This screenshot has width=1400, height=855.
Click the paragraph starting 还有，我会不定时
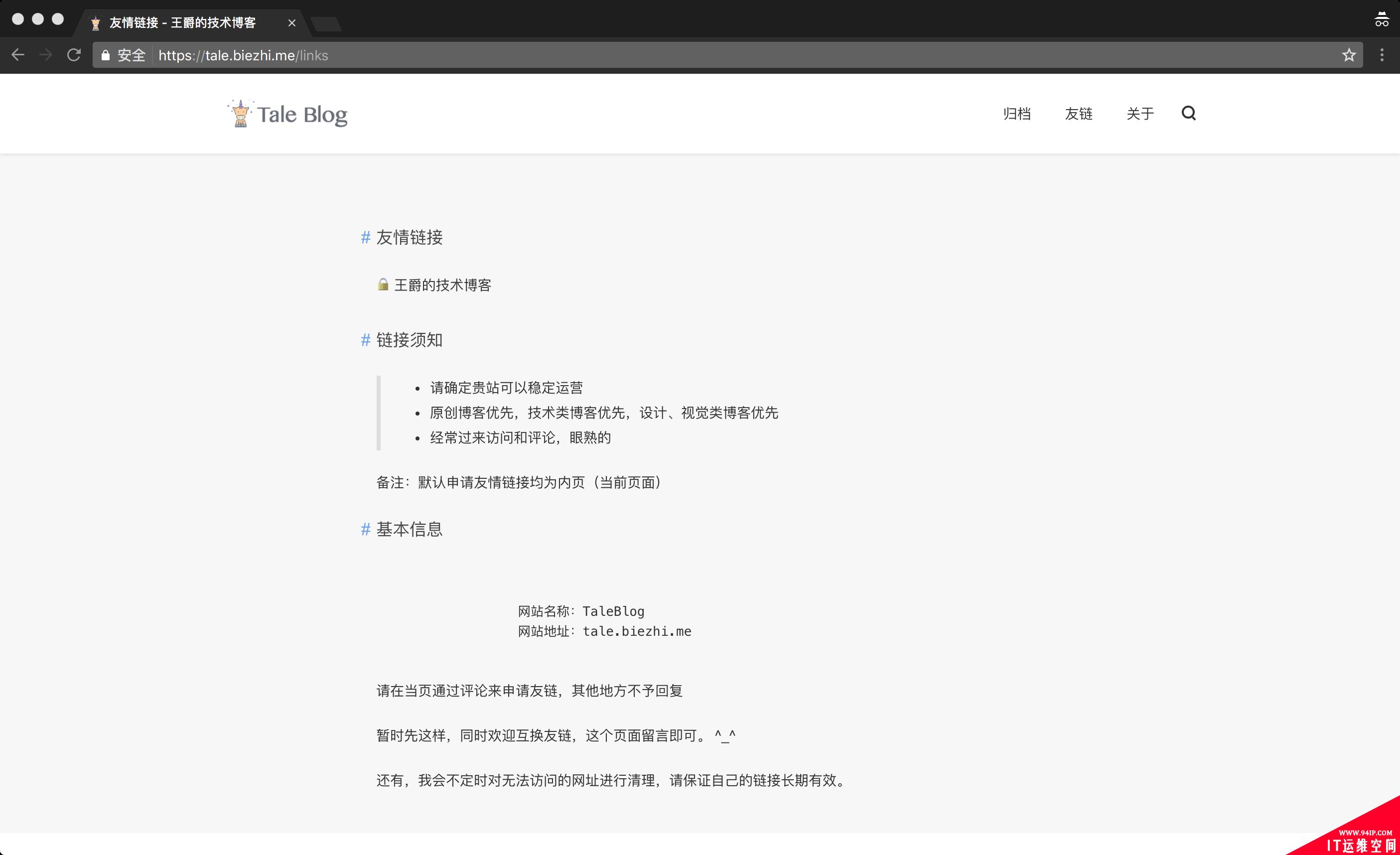pyautogui.click(x=612, y=780)
